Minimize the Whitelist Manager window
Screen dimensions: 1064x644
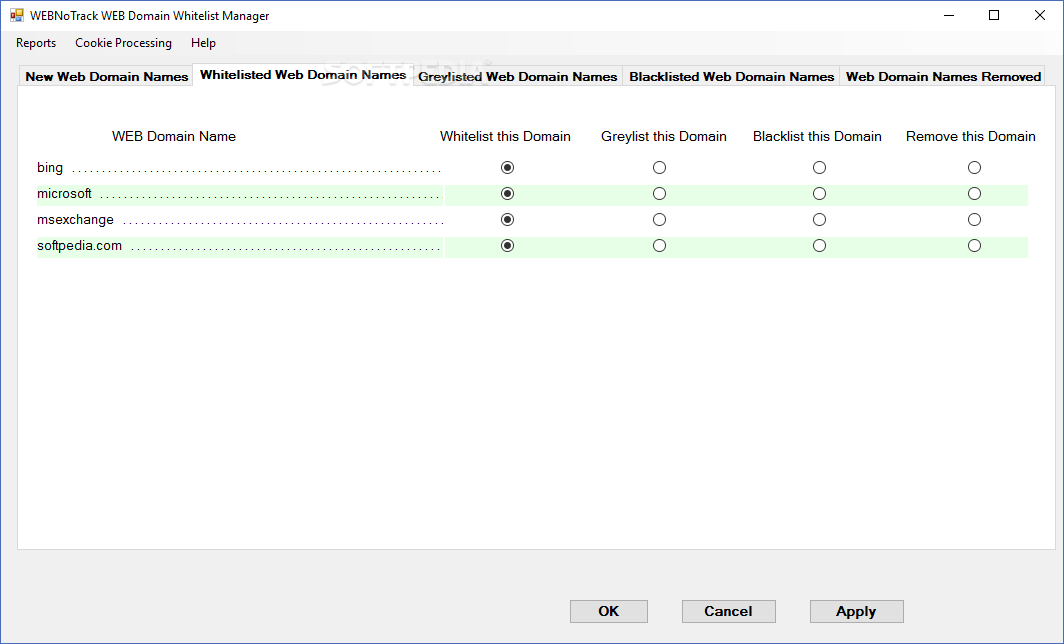(949, 15)
